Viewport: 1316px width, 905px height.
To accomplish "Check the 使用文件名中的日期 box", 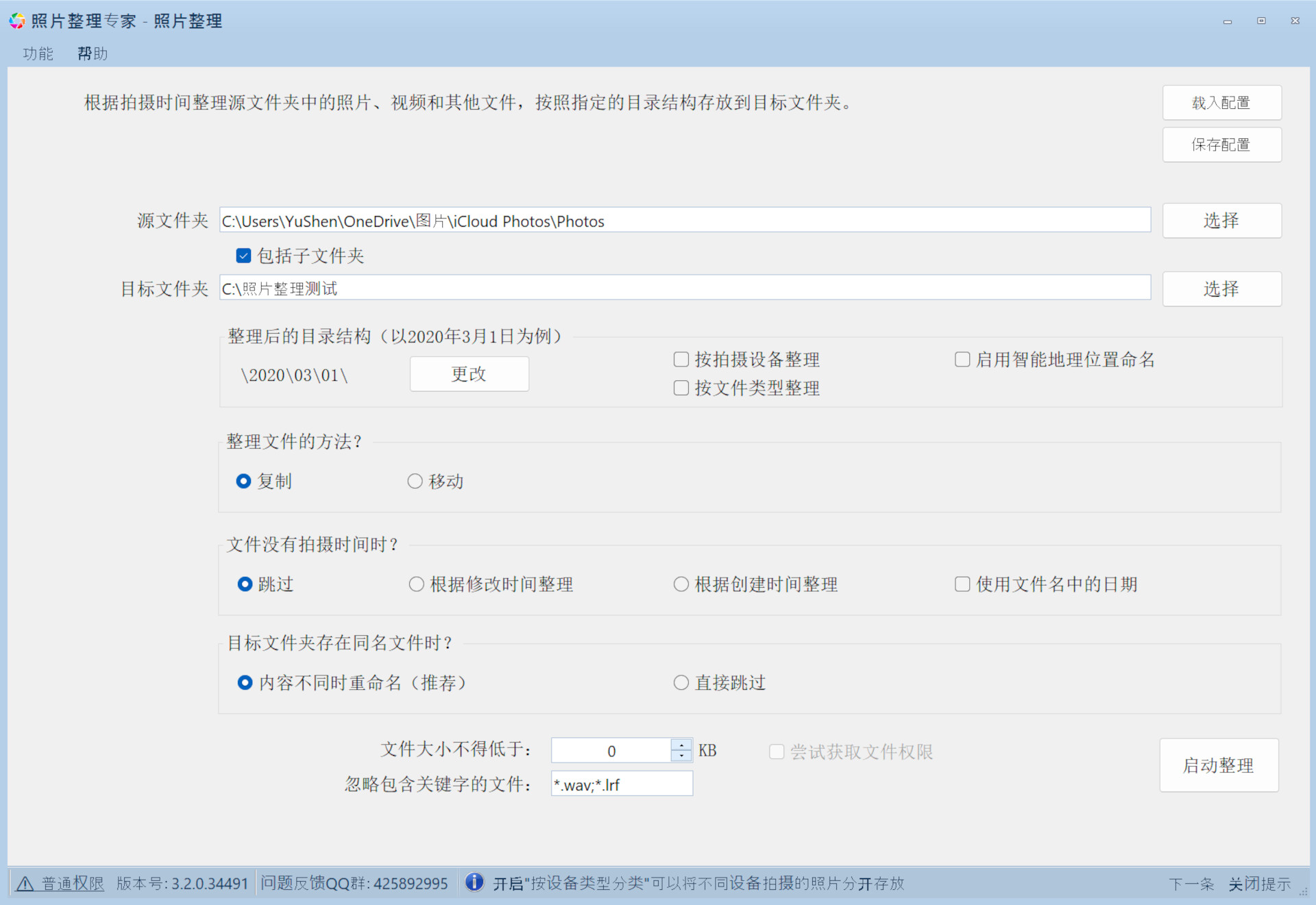I will click(962, 584).
